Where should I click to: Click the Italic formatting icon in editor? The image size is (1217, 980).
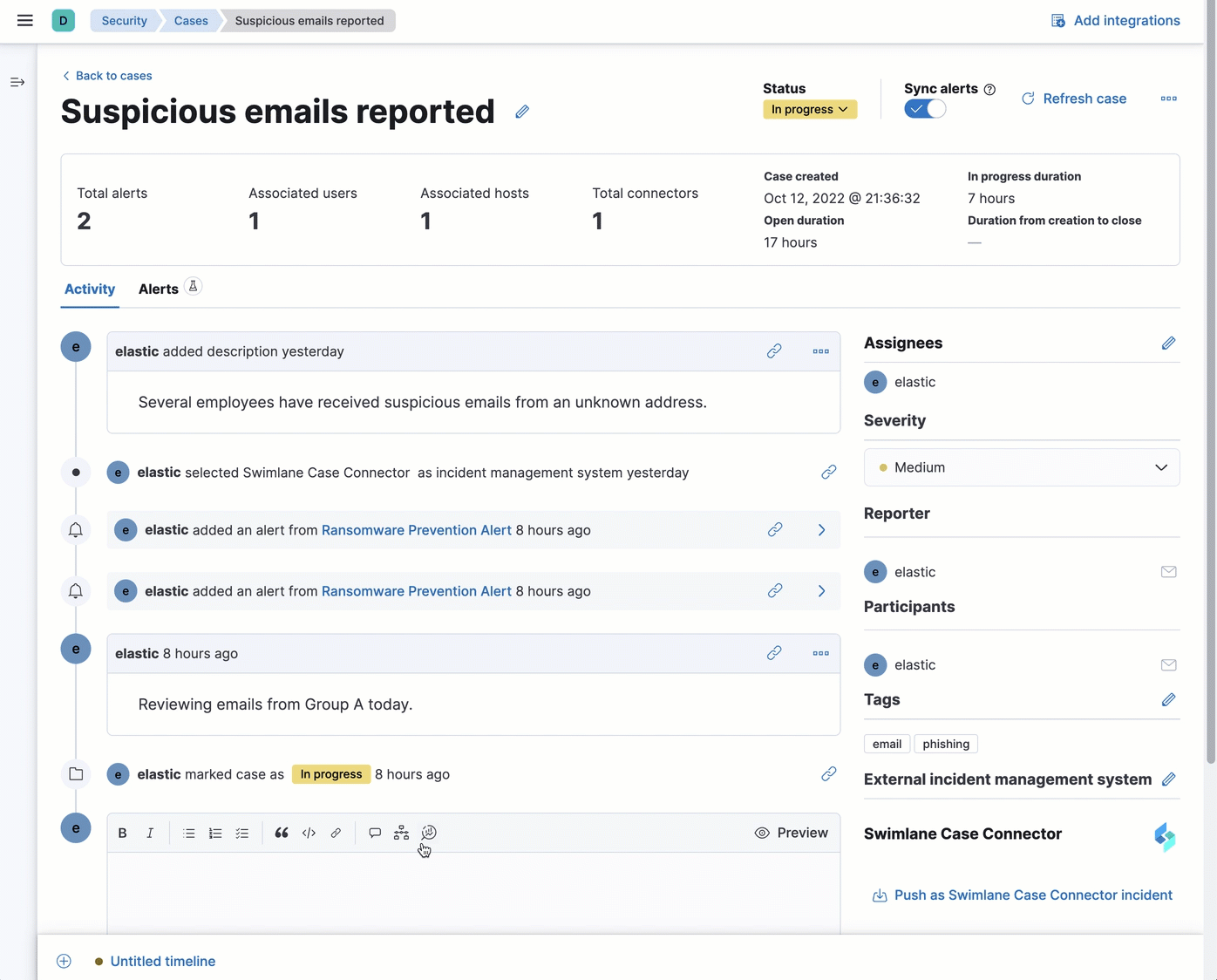click(x=150, y=834)
